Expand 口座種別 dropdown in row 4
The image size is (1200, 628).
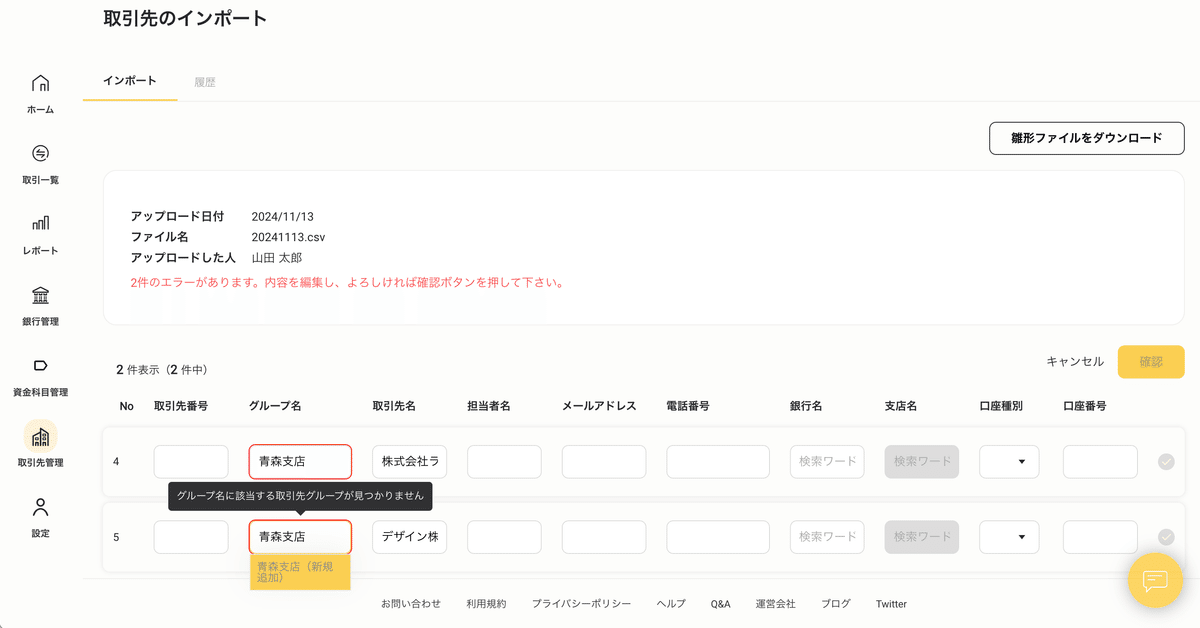pos(1009,462)
